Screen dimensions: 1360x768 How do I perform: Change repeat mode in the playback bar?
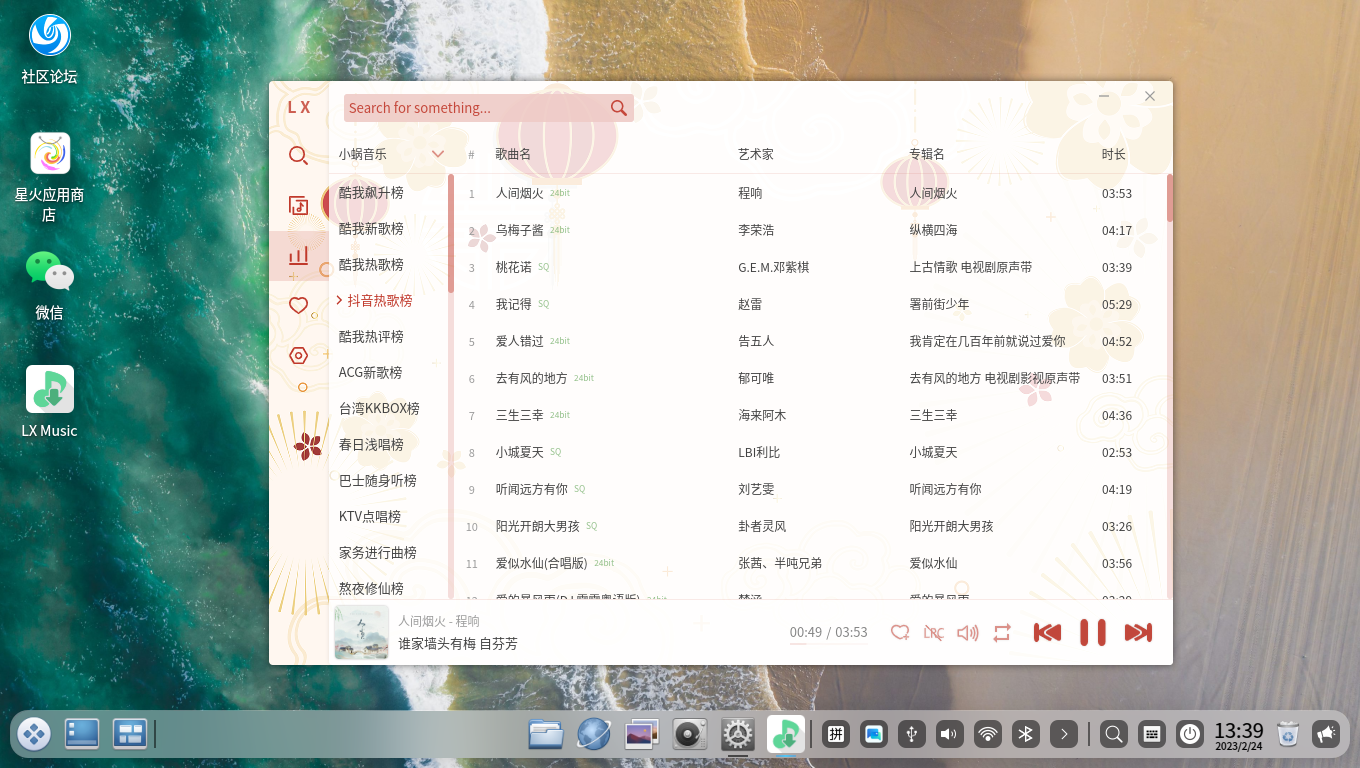(x=1002, y=632)
